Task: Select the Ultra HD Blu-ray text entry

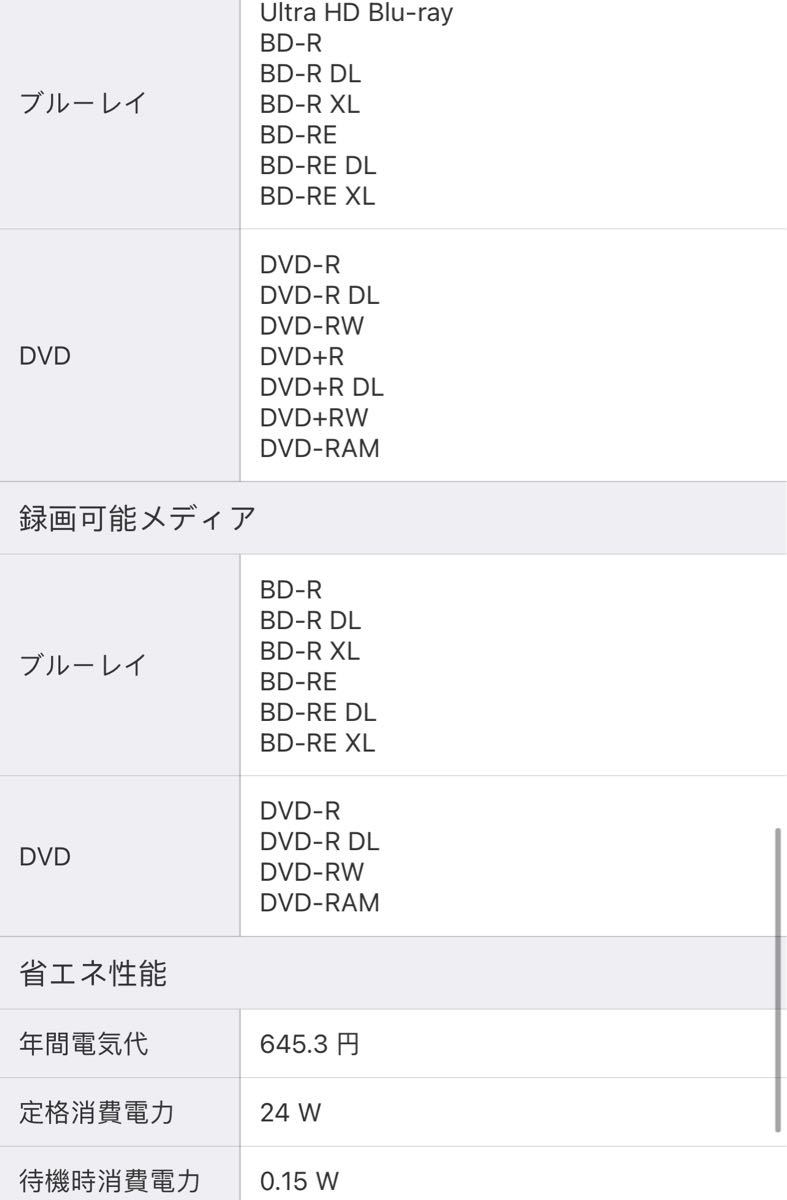Action: 356,13
